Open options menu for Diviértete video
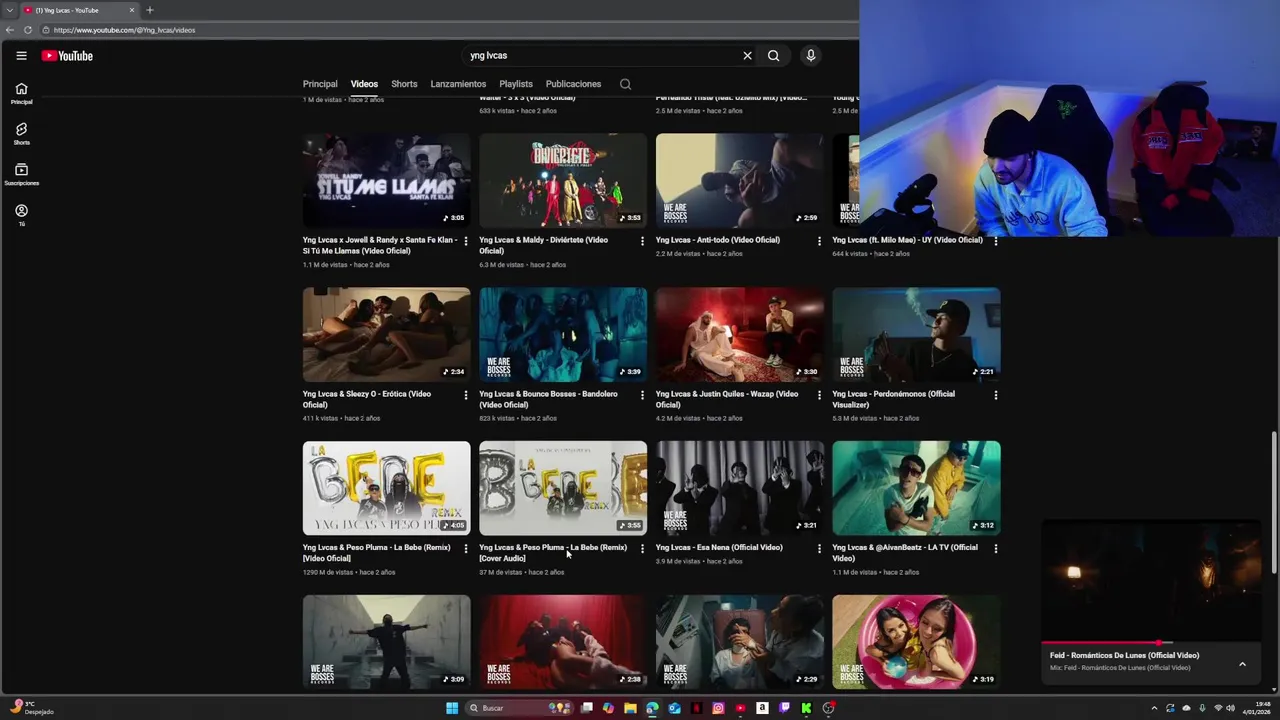This screenshot has width=1280, height=720. coord(642,241)
